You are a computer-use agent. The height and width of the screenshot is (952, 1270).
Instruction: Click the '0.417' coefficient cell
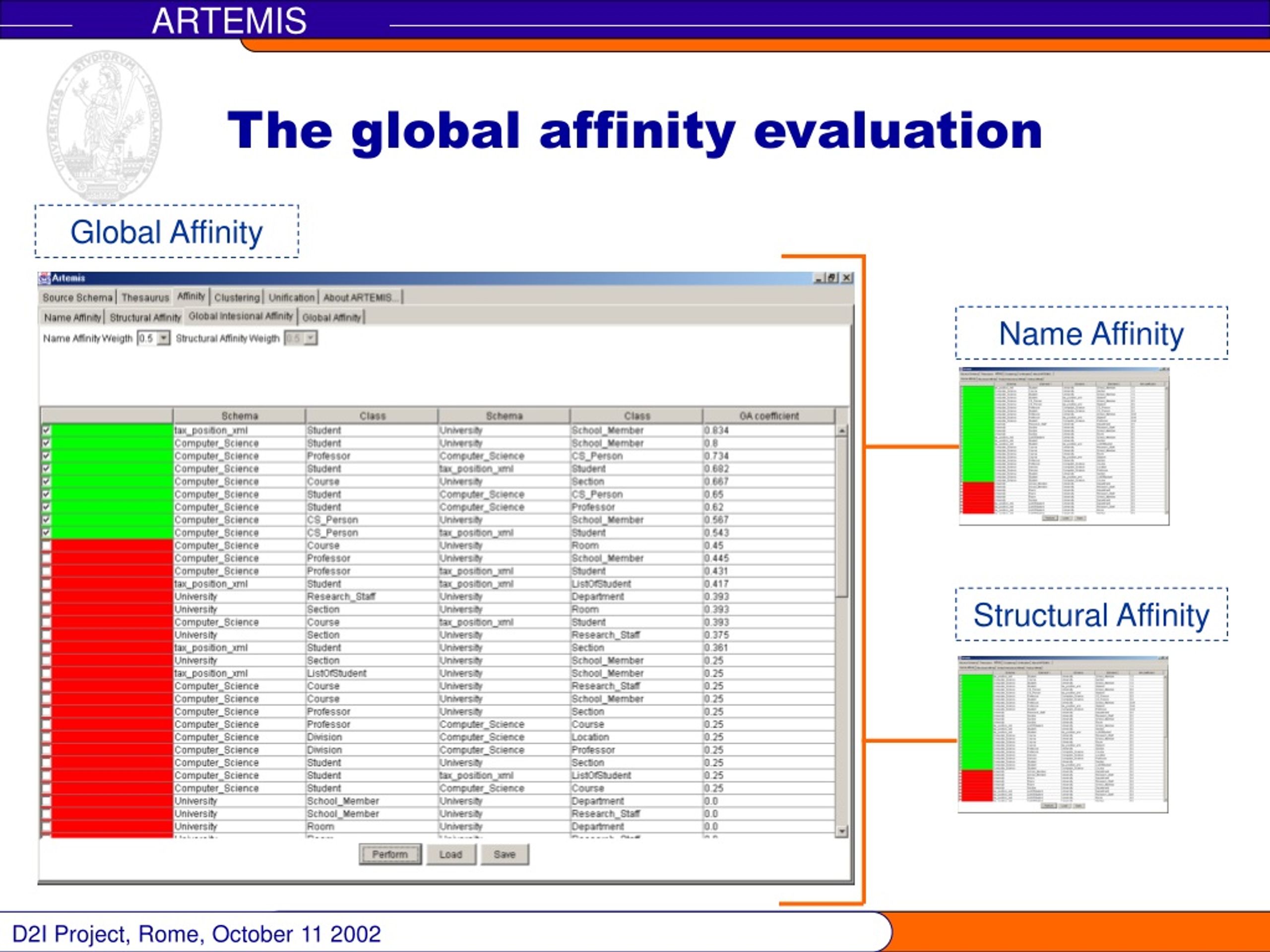[769, 584]
